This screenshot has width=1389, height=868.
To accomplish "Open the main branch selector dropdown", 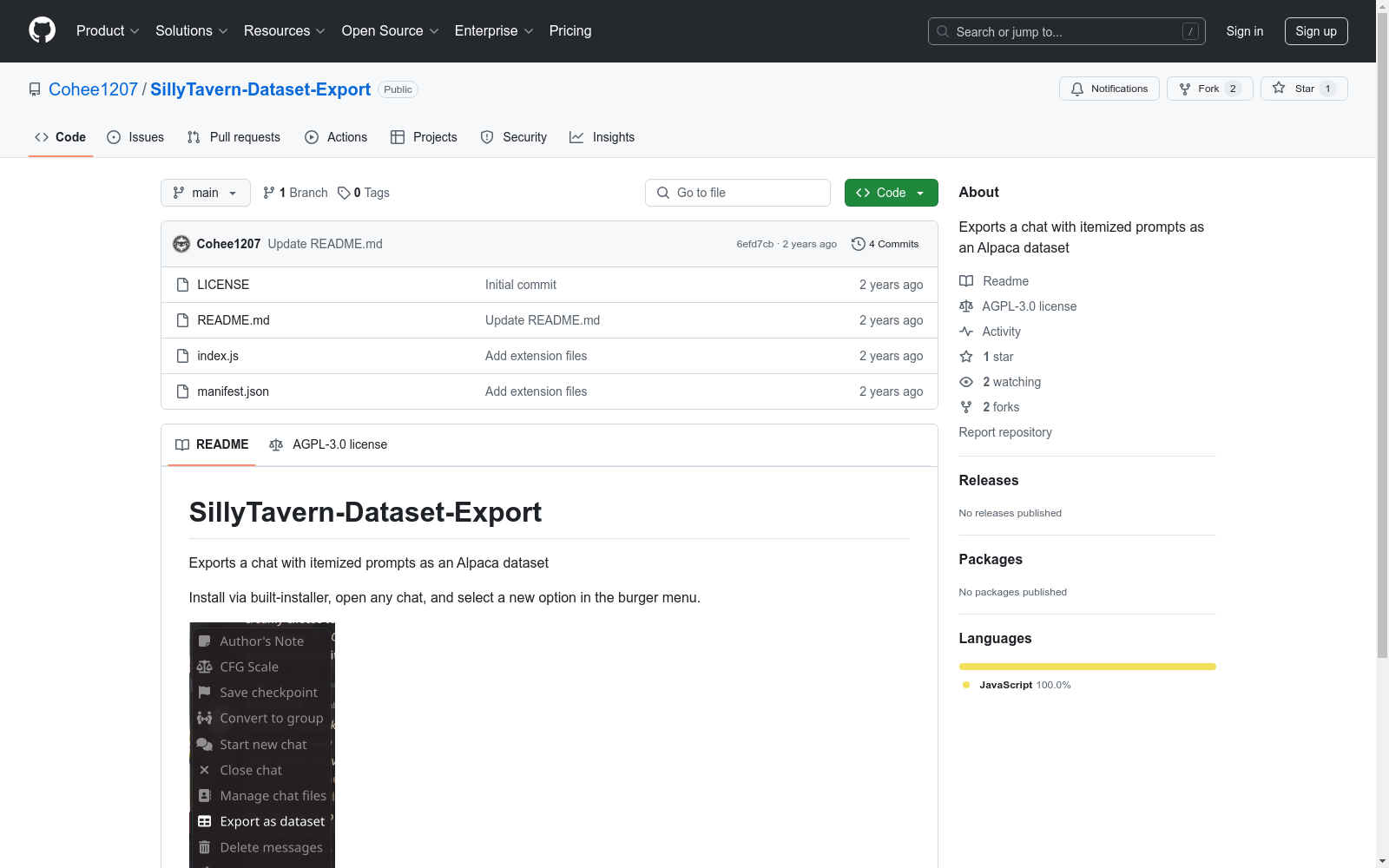I will tap(206, 193).
